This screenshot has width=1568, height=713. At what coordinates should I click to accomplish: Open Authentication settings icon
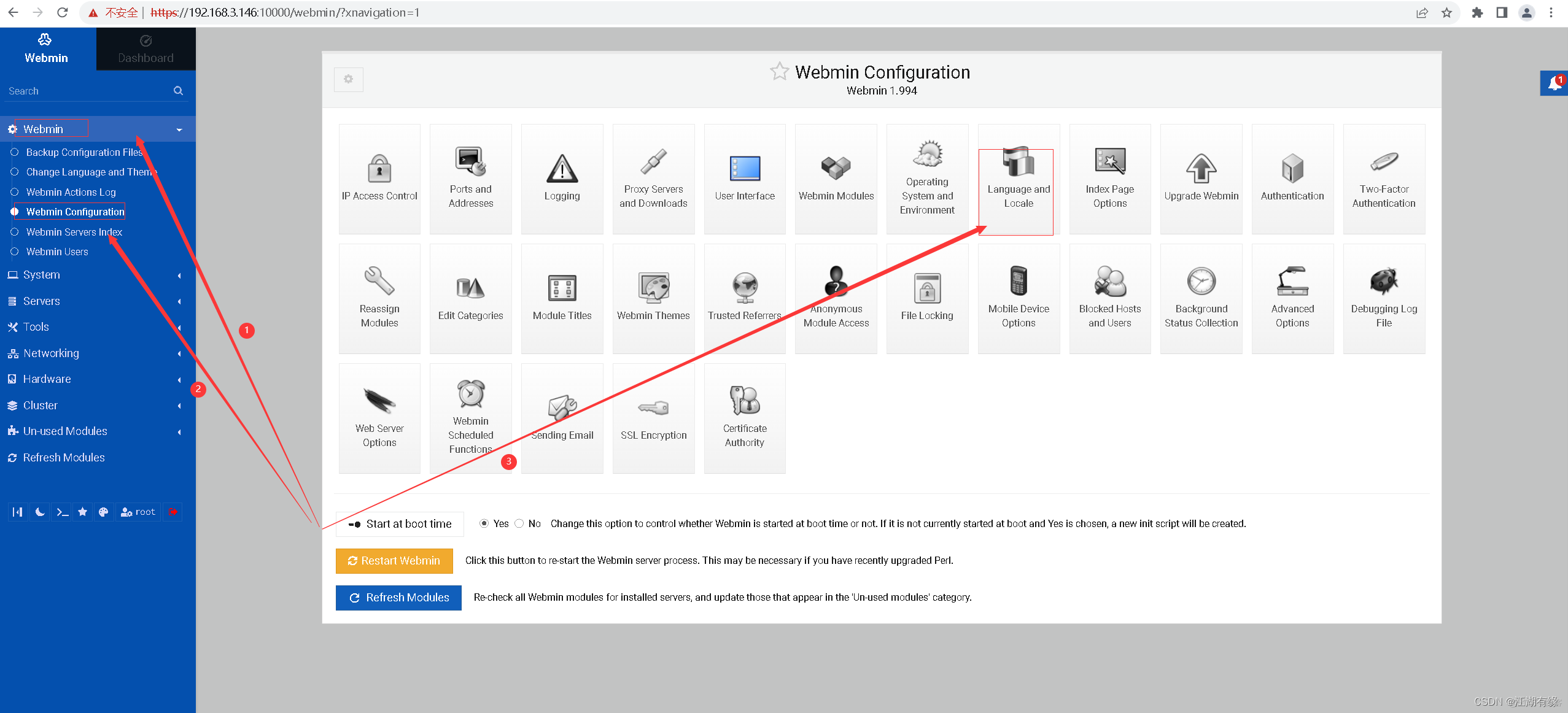click(1292, 179)
